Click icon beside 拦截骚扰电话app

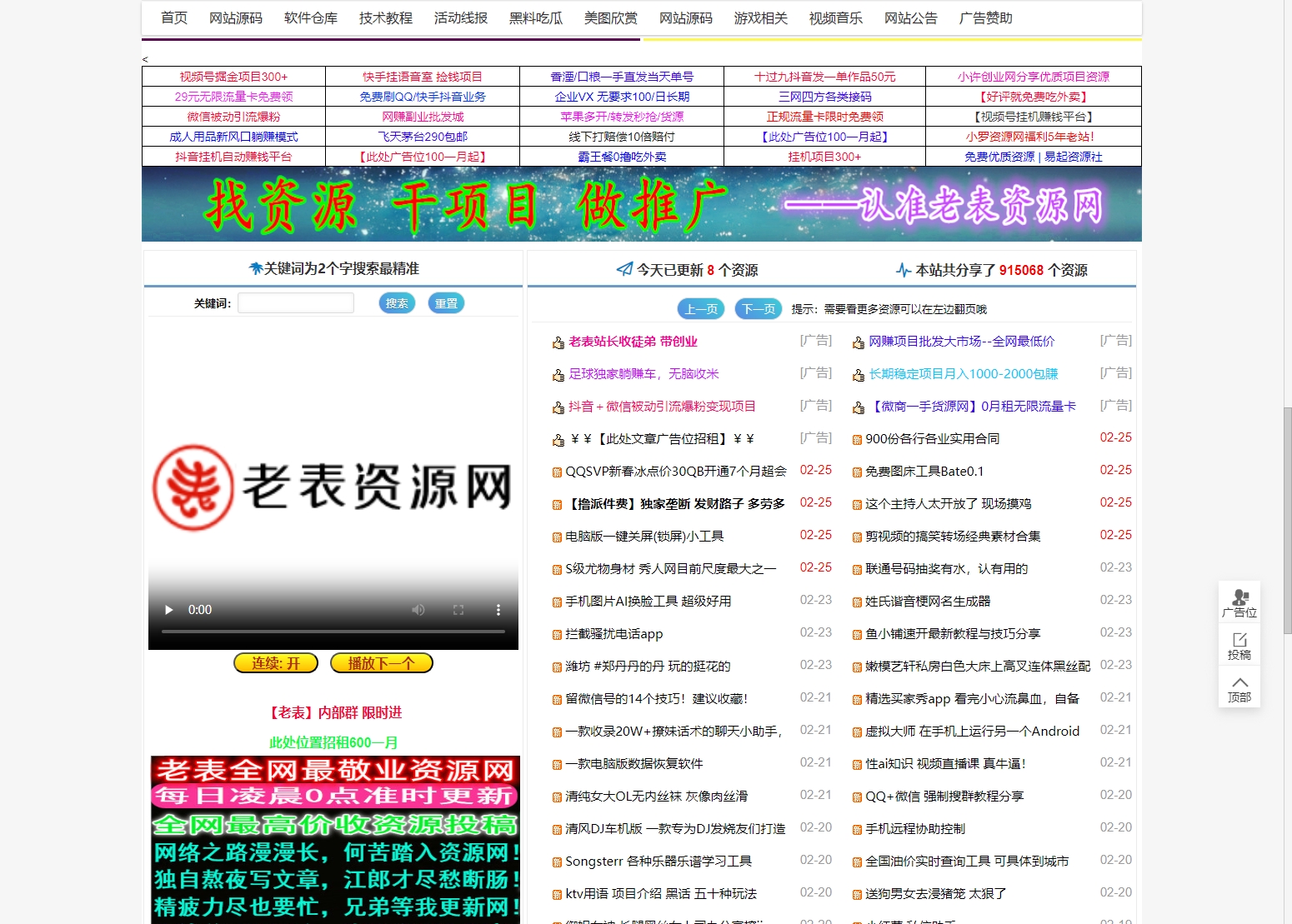point(557,635)
